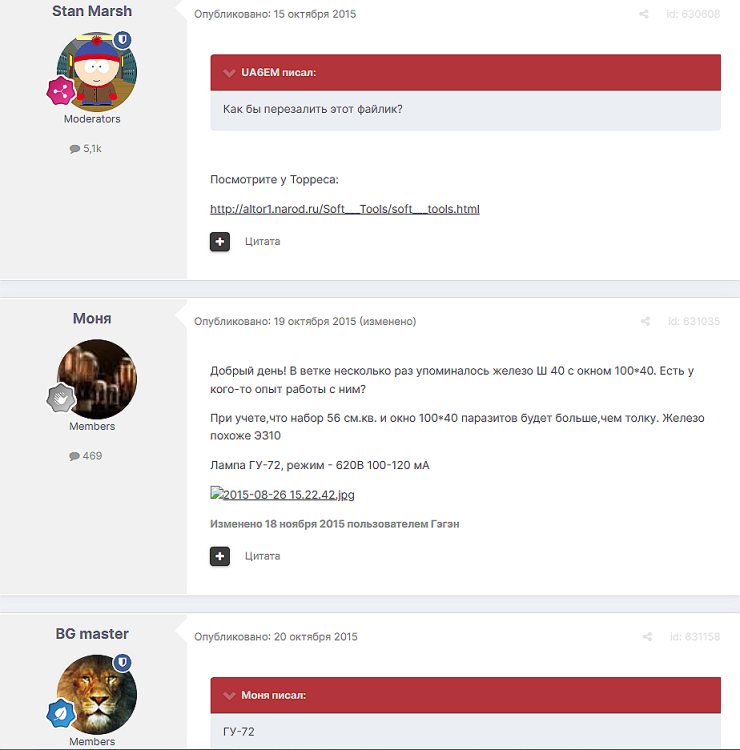This screenshot has height=750, width=740.
Task: Click the (изменено) edit note on Моня's post
Action: pos(387,321)
